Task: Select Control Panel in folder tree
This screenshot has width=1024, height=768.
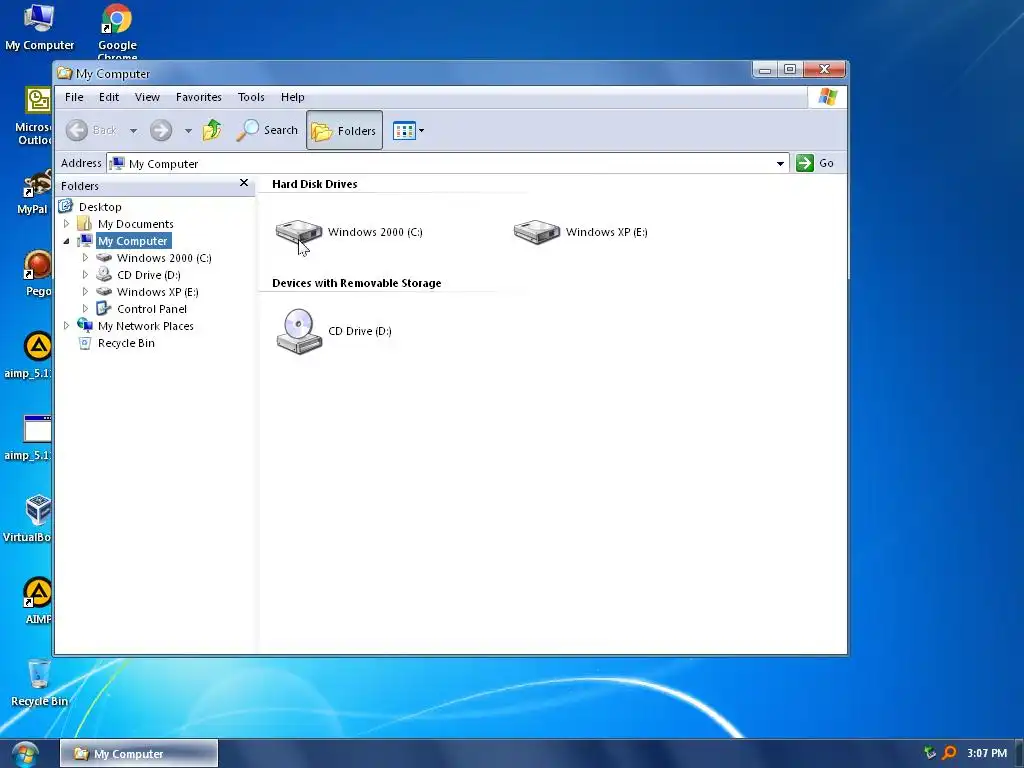Action: [x=152, y=309]
